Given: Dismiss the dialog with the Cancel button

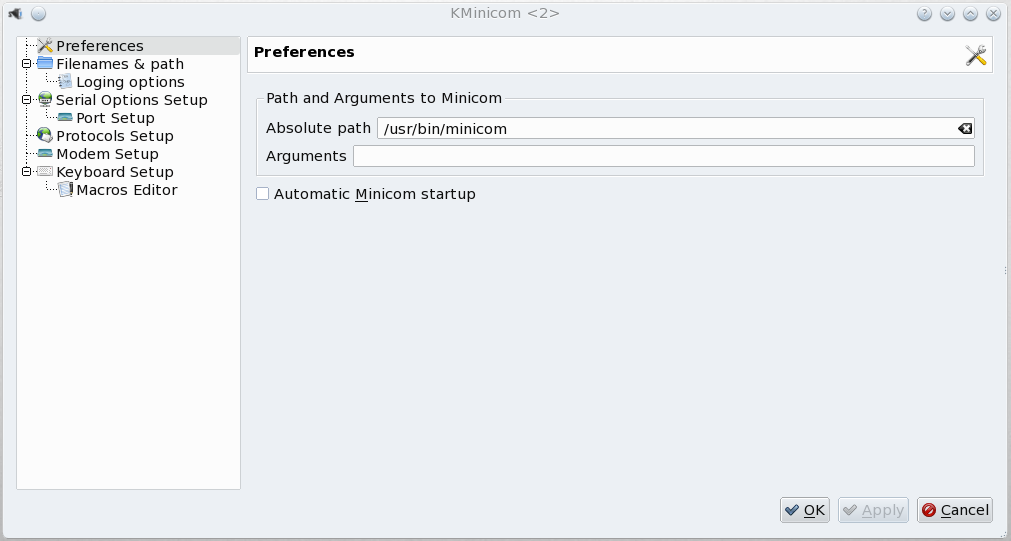Looking at the screenshot, I should point(955,510).
